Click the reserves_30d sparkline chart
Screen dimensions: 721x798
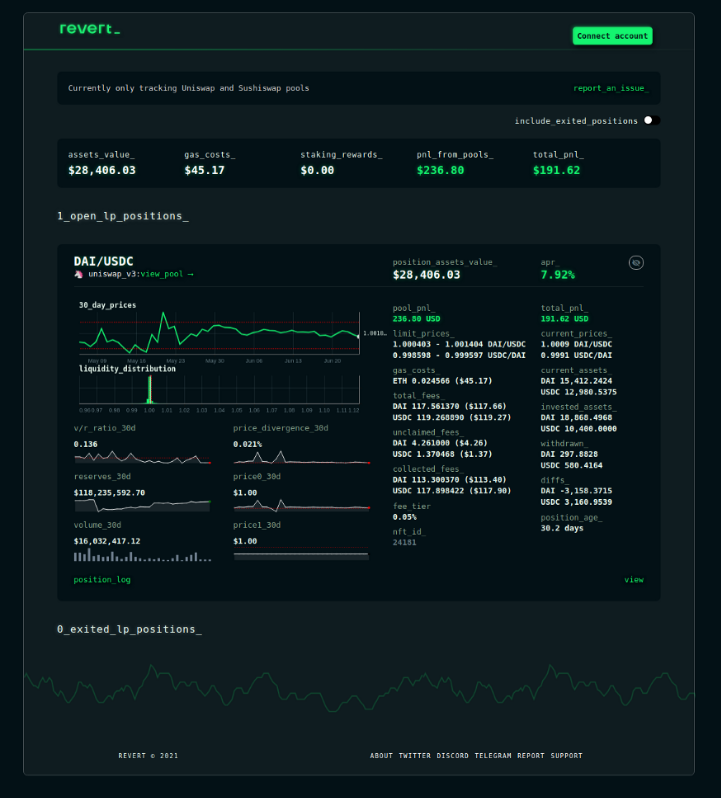[x=142, y=505]
